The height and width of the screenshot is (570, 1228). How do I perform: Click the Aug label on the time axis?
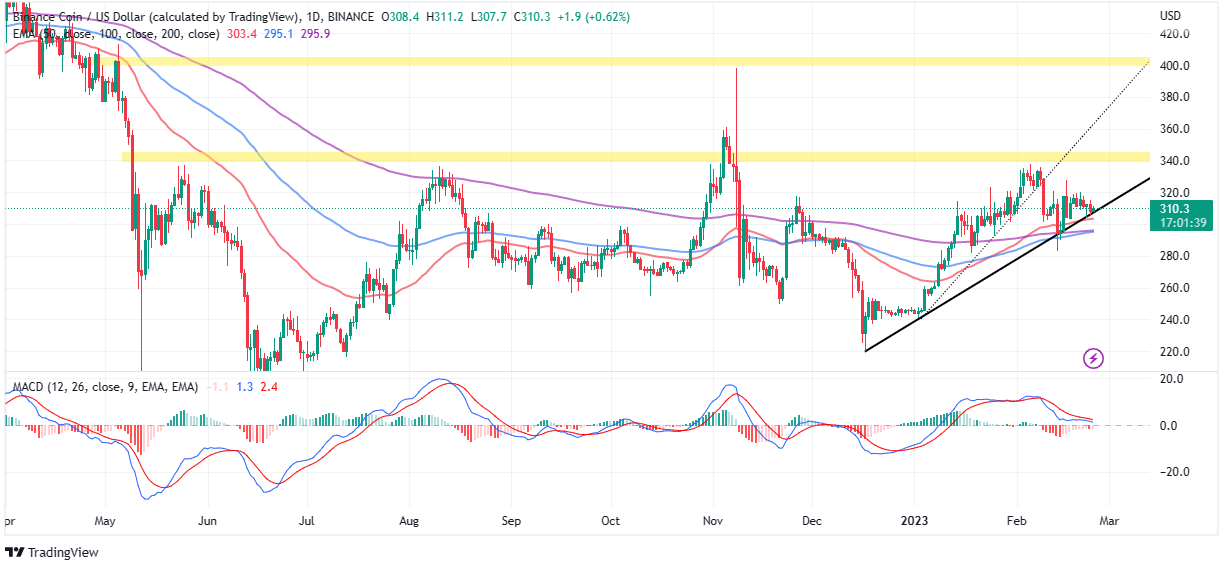408,521
